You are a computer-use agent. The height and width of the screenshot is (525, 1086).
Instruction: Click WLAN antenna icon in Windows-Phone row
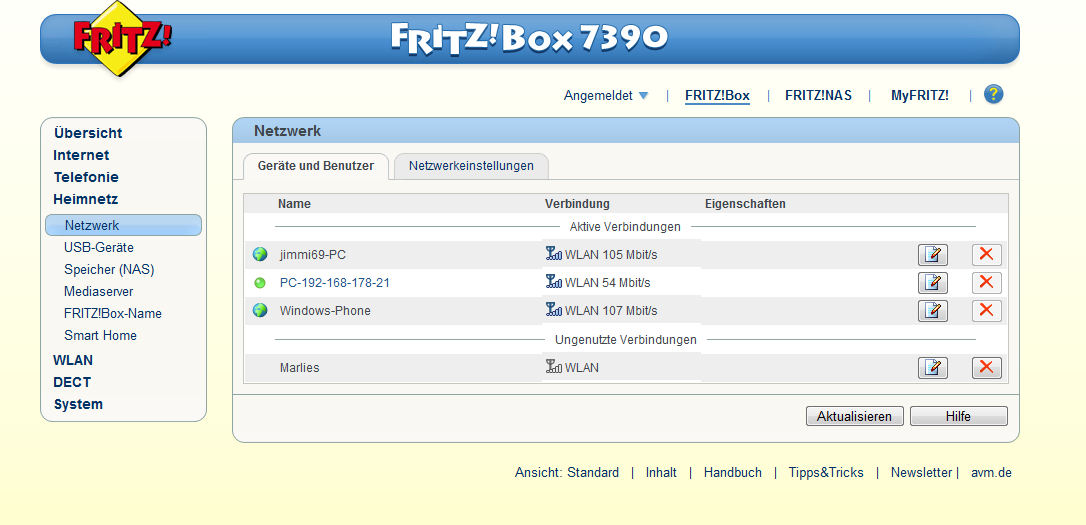(553, 310)
